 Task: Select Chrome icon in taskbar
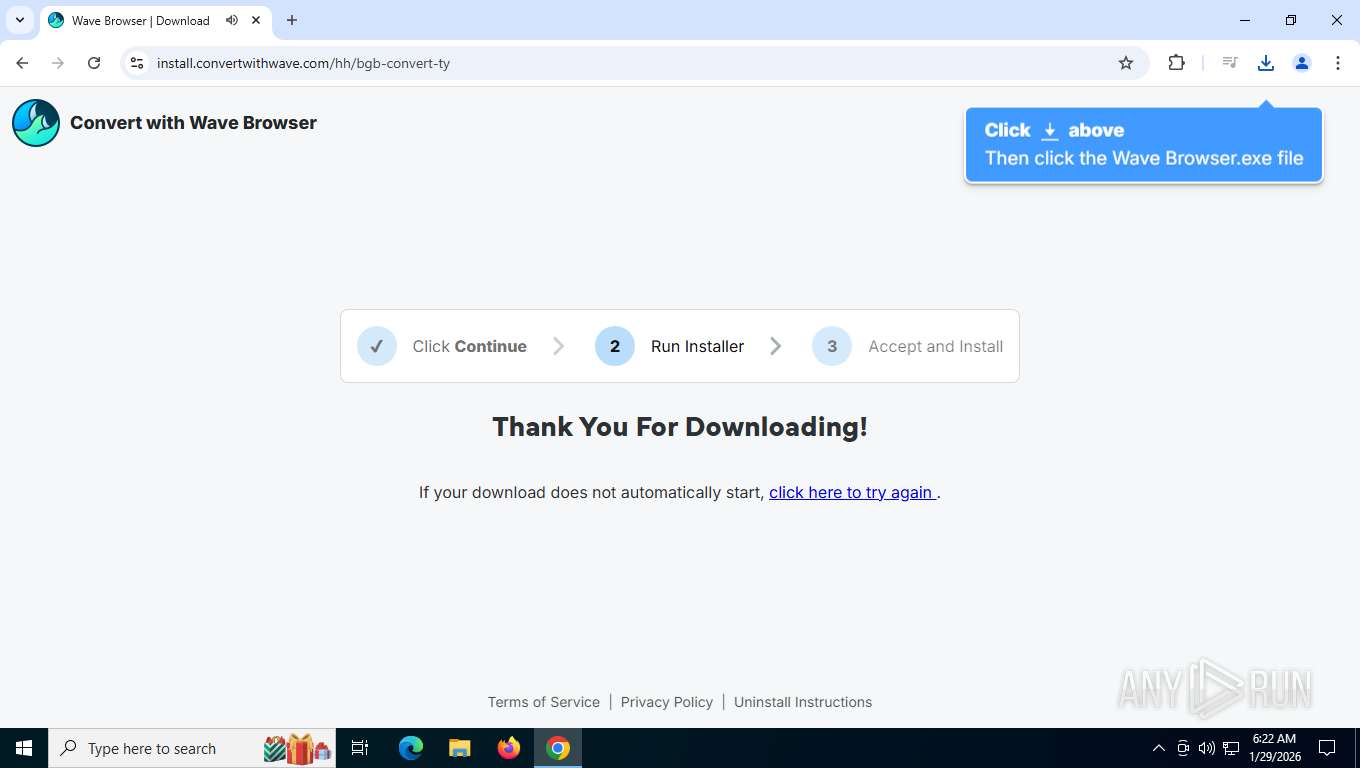(x=558, y=748)
